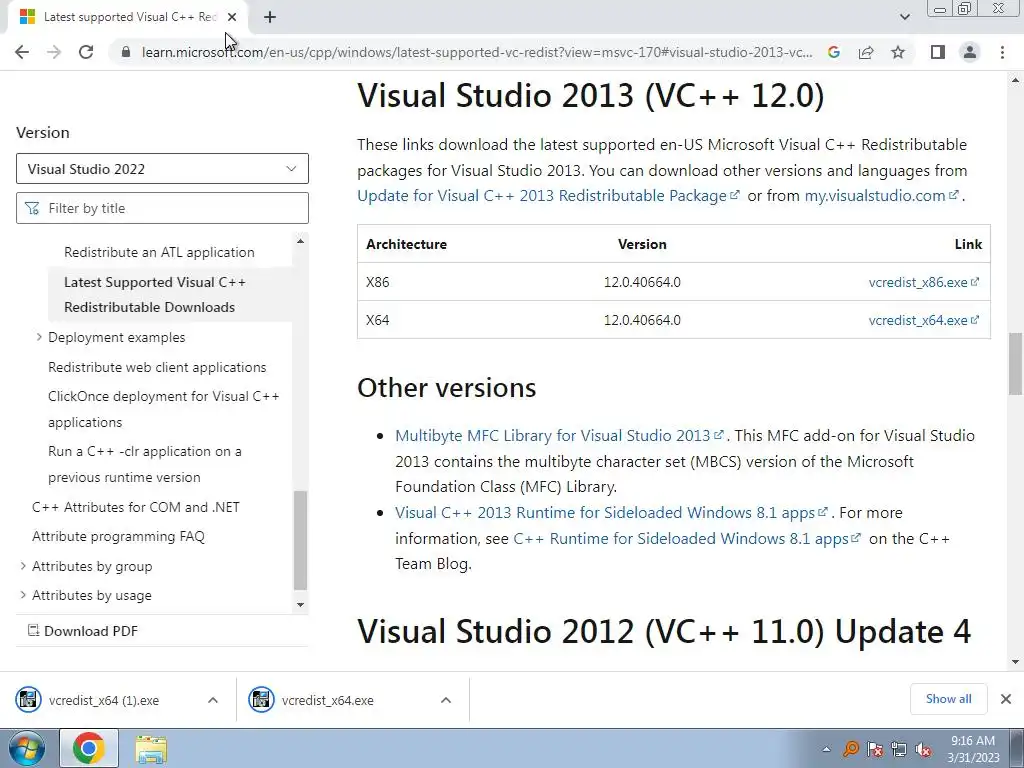Viewport: 1024px width, 768px height.
Task: Open downloaded vcredist_x64.exe in download bar
Action: (327, 700)
